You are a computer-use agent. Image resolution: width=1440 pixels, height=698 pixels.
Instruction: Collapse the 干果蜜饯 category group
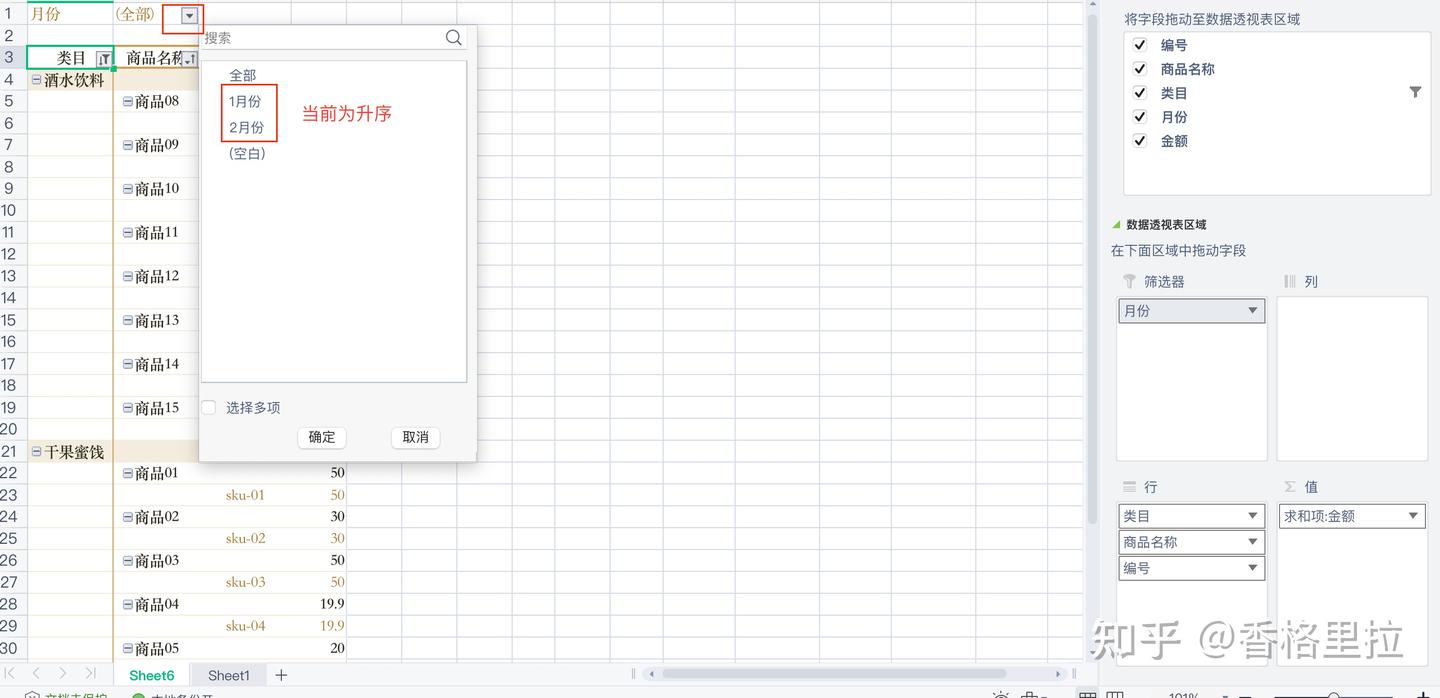tap(36, 452)
